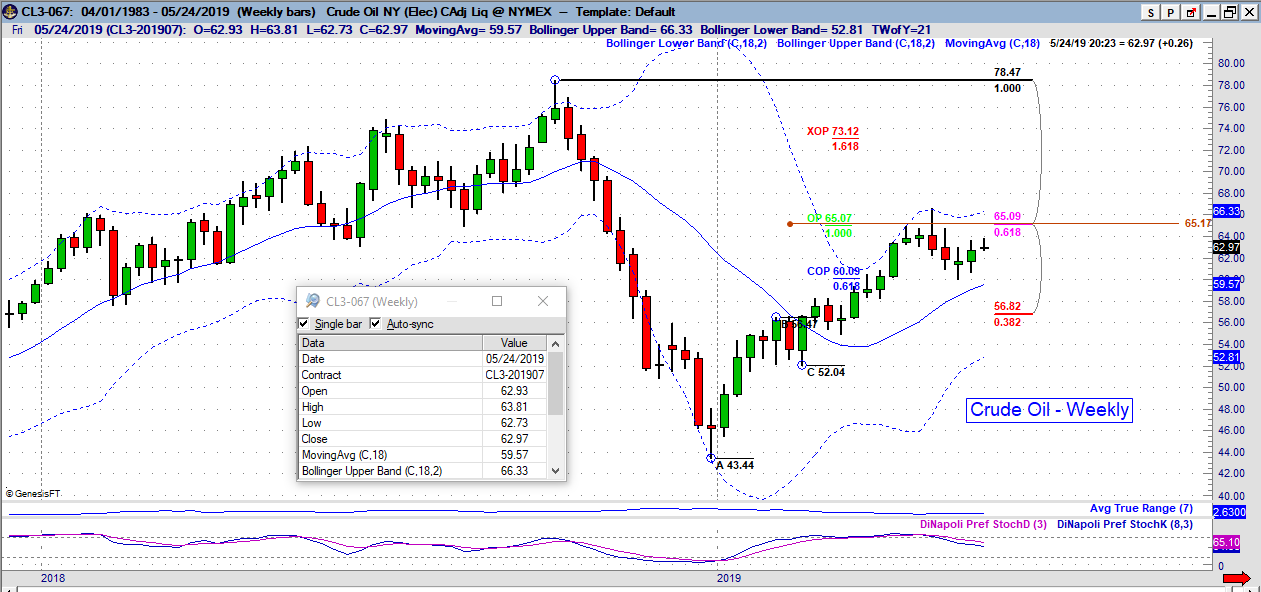Click the 62.97 last price tag
The image size is (1261, 592).
[1226, 248]
